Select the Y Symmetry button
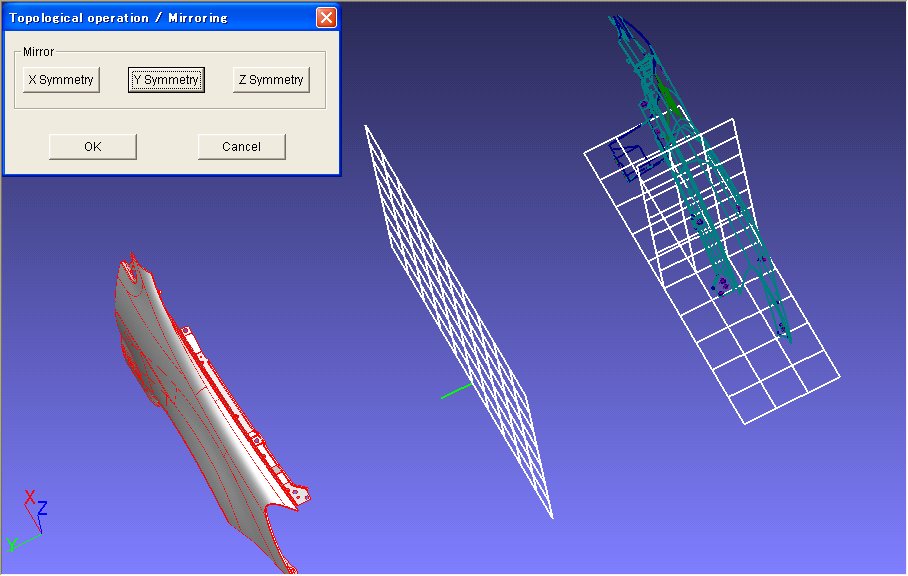The image size is (908, 576). (x=166, y=80)
